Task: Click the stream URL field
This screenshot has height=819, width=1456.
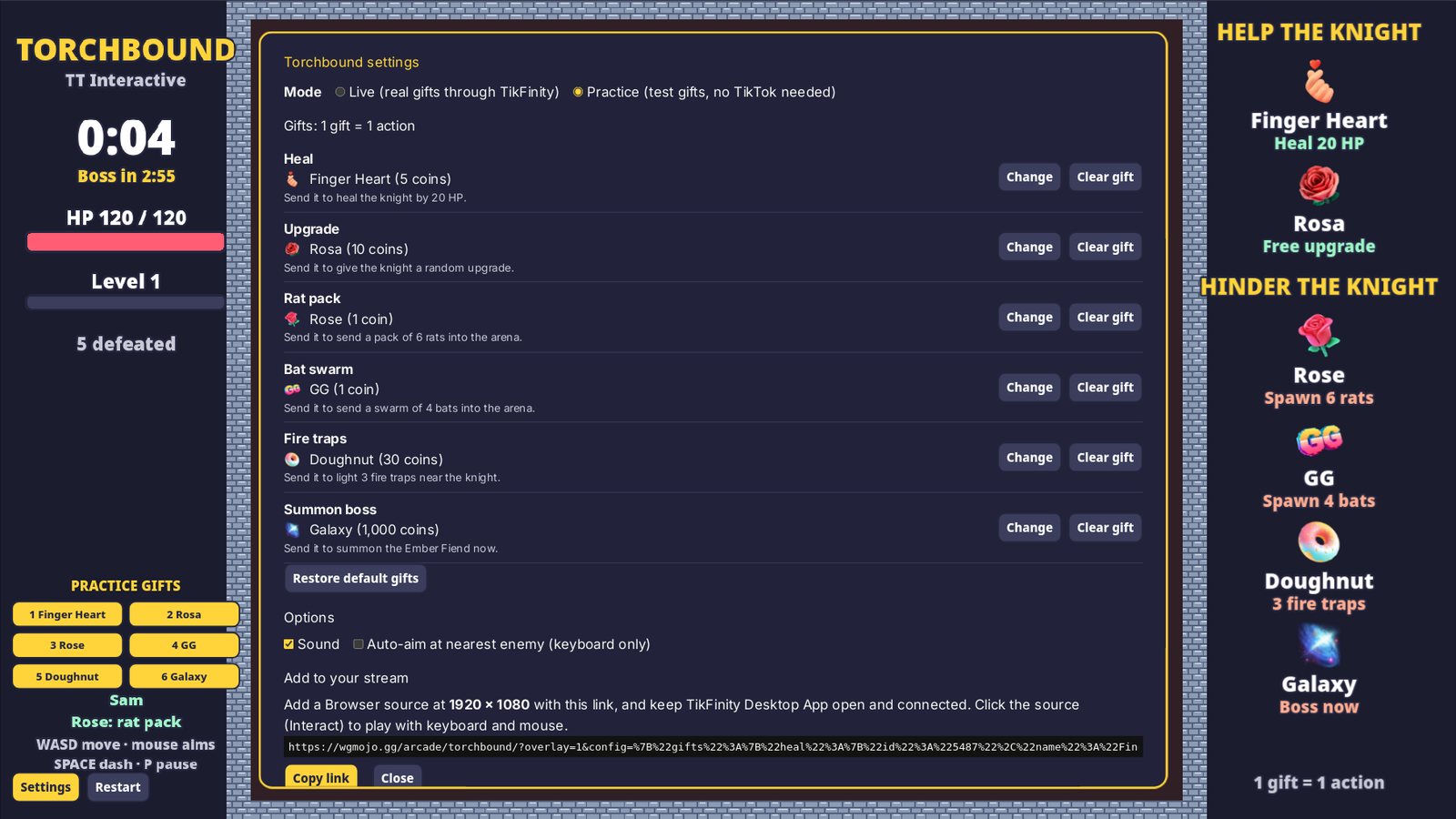Action: (x=713, y=747)
